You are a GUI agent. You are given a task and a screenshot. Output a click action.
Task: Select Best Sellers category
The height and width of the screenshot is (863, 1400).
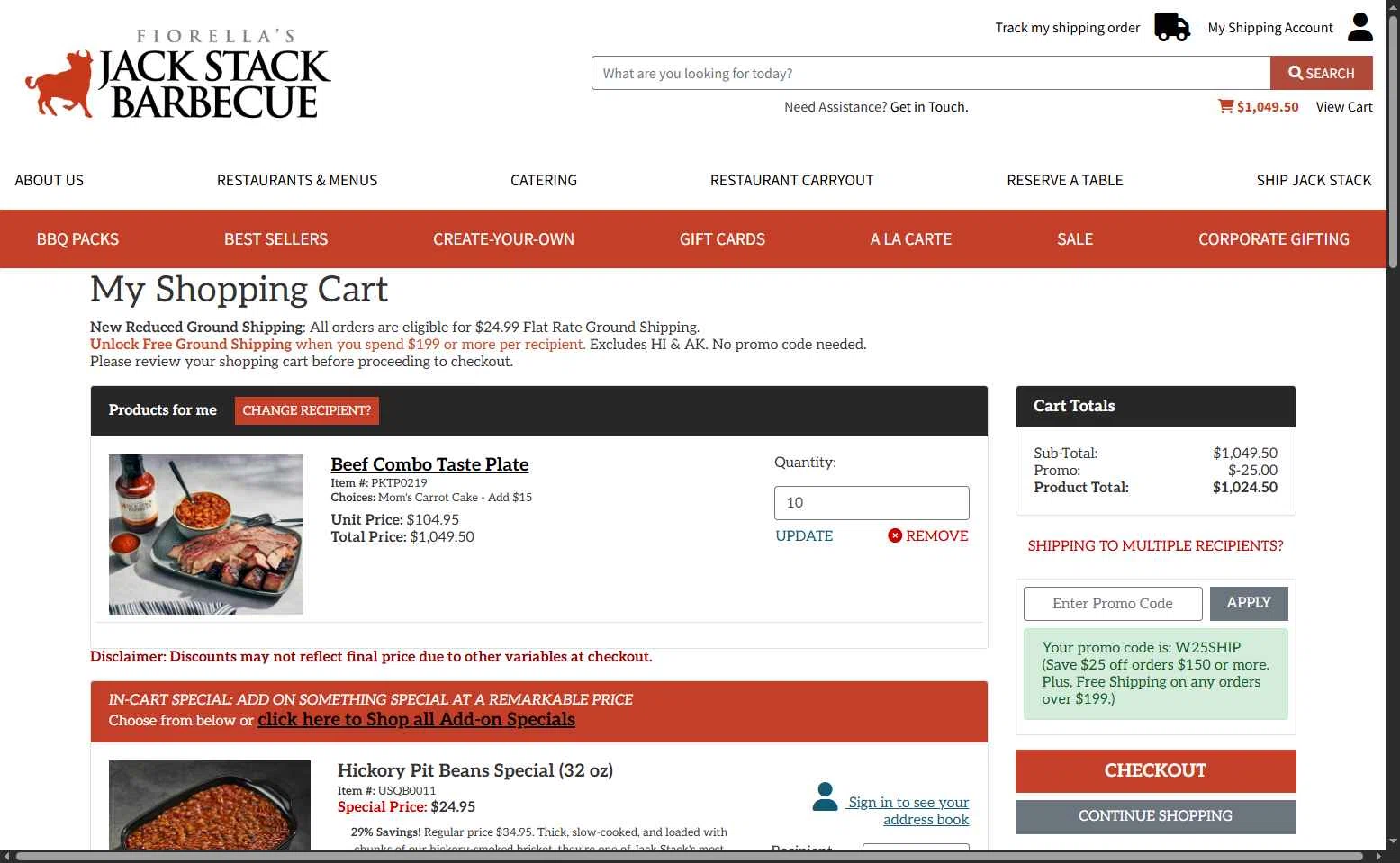275,239
